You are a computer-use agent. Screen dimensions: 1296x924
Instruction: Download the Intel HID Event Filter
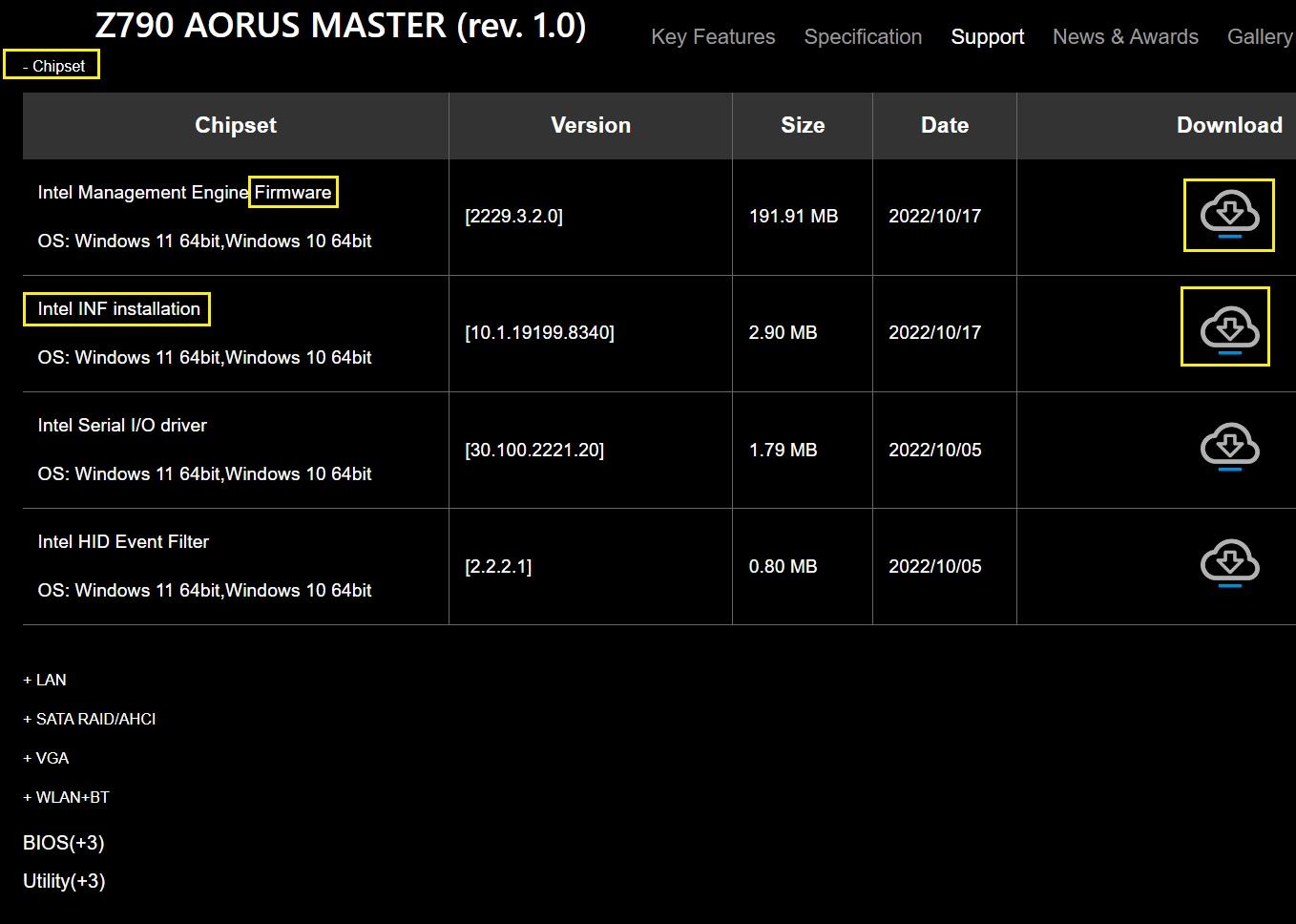1229,564
